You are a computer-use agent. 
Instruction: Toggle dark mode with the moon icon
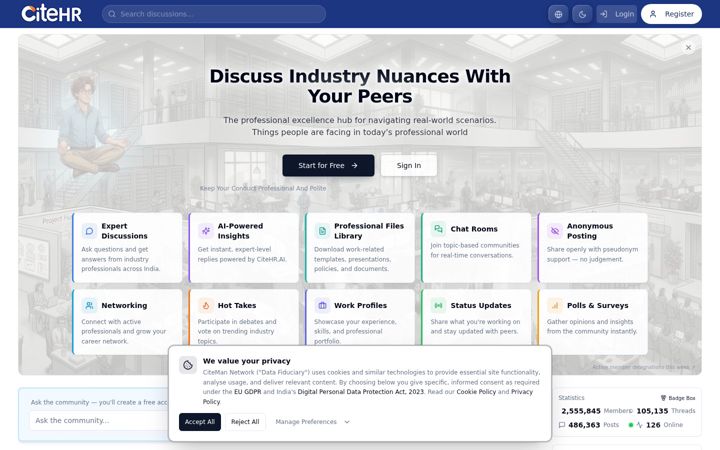point(582,14)
